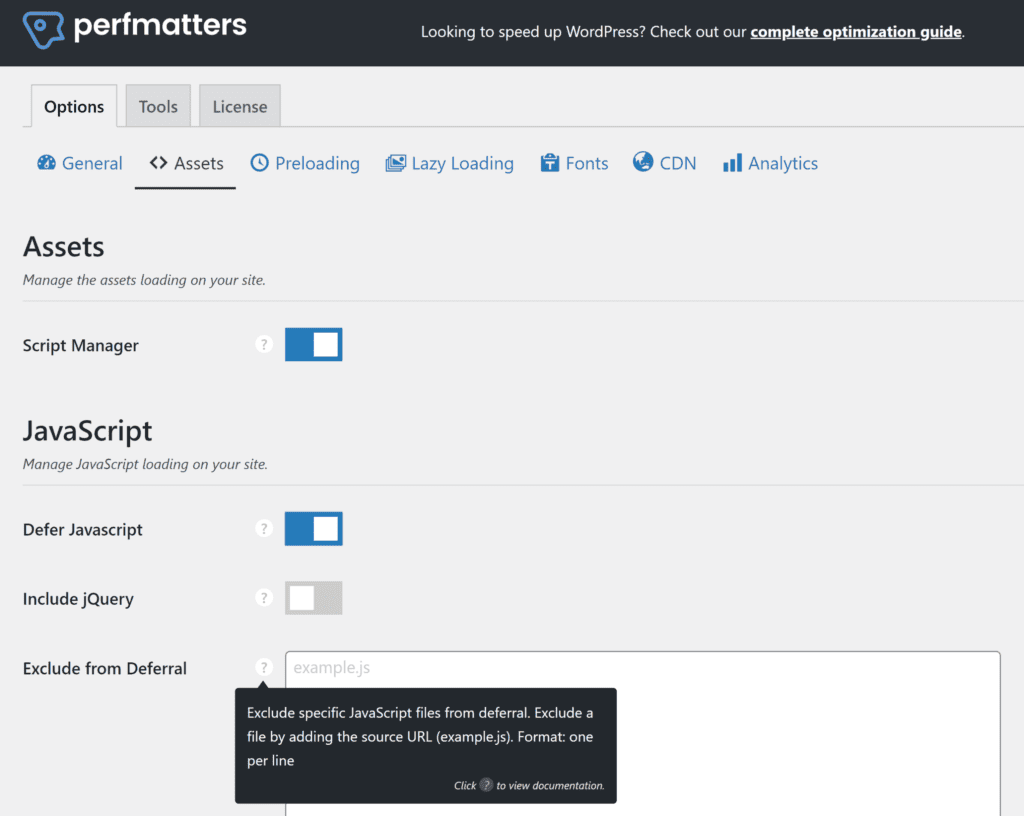Open the Fonts section
The image size is (1024, 816).
point(574,163)
